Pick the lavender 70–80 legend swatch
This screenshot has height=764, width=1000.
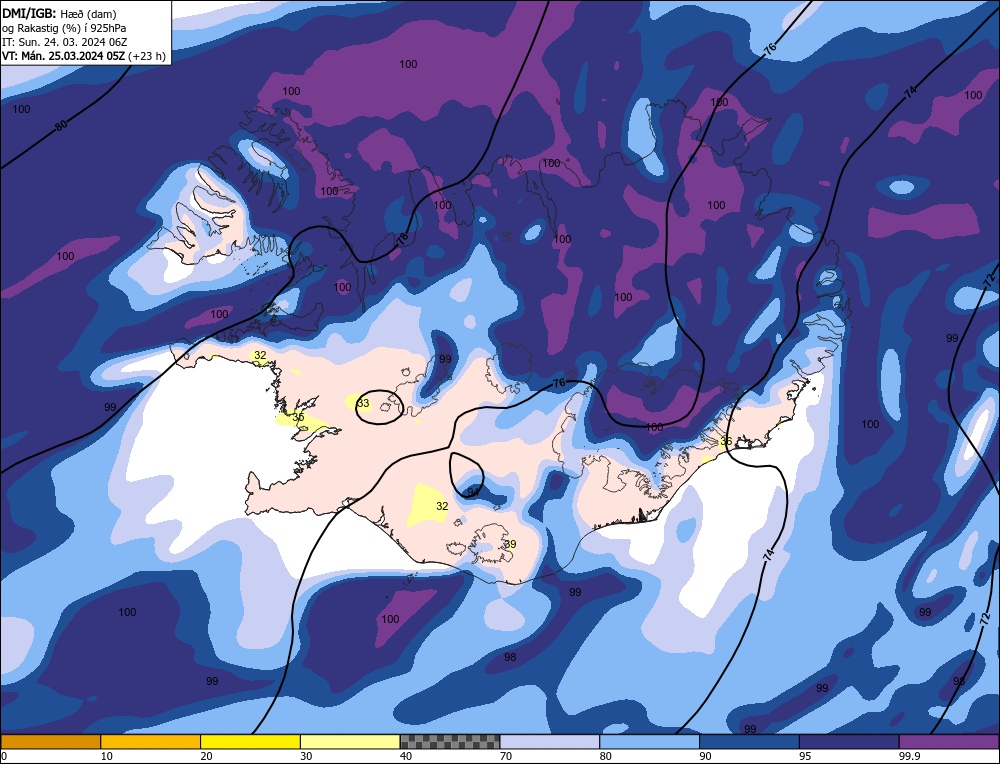[x=550, y=741]
